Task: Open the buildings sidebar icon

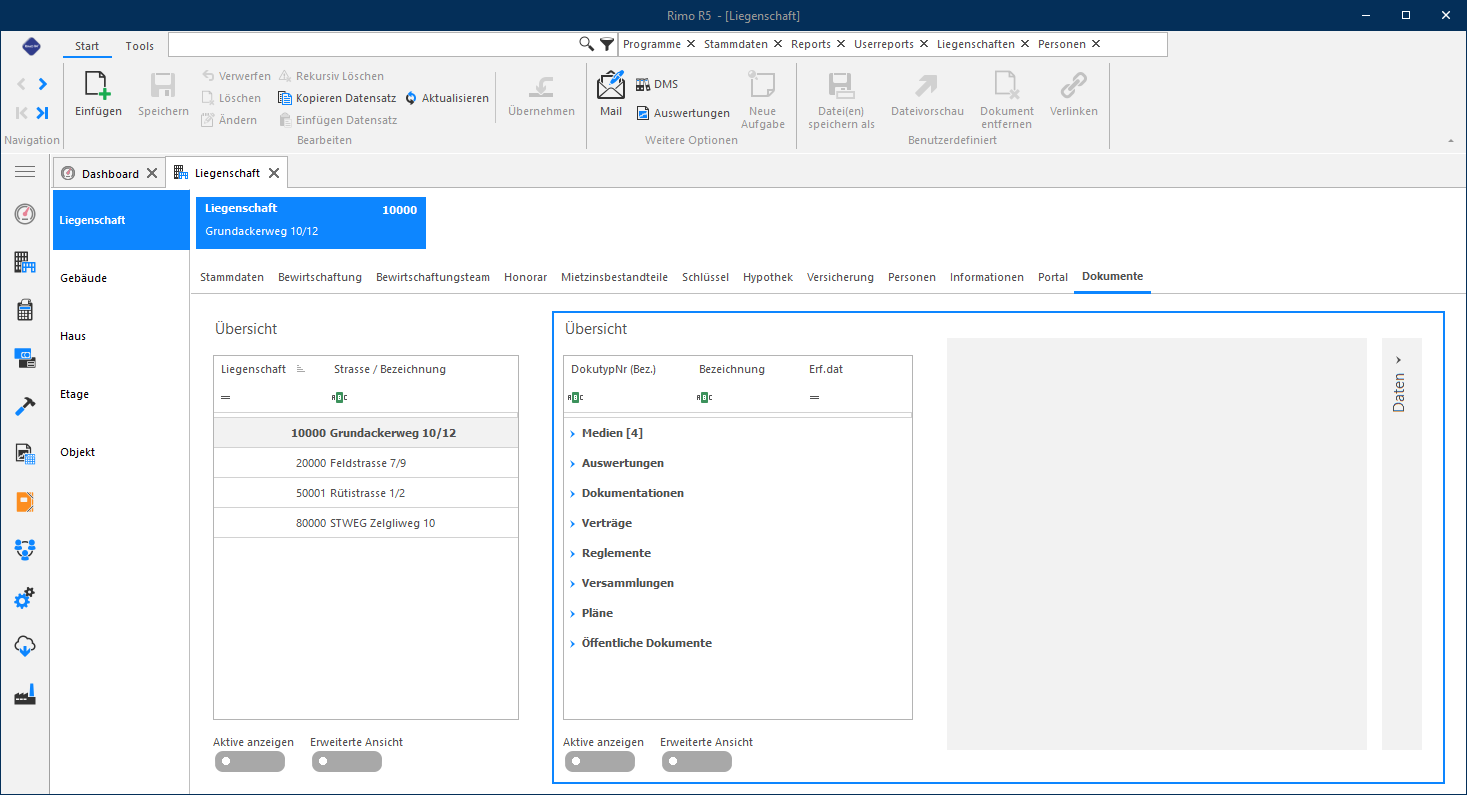Action: [25, 262]
